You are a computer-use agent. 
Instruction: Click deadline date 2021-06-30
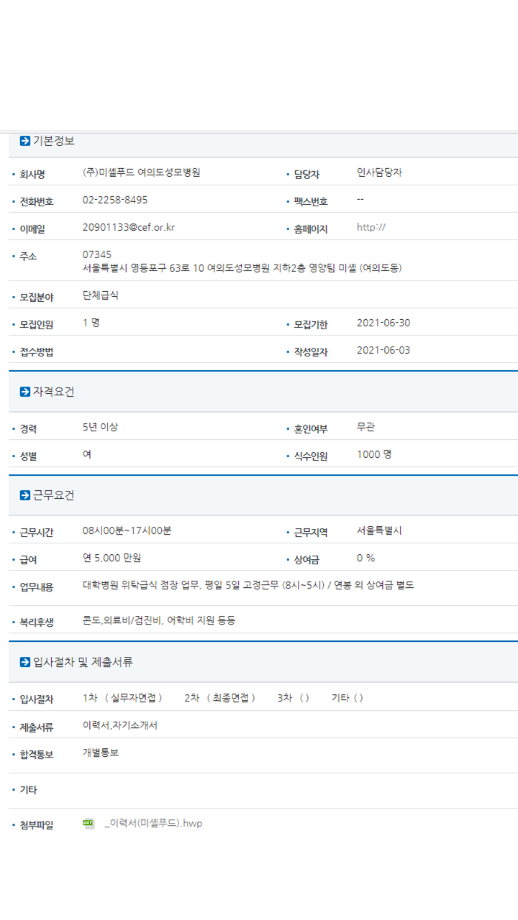point(383,323)
